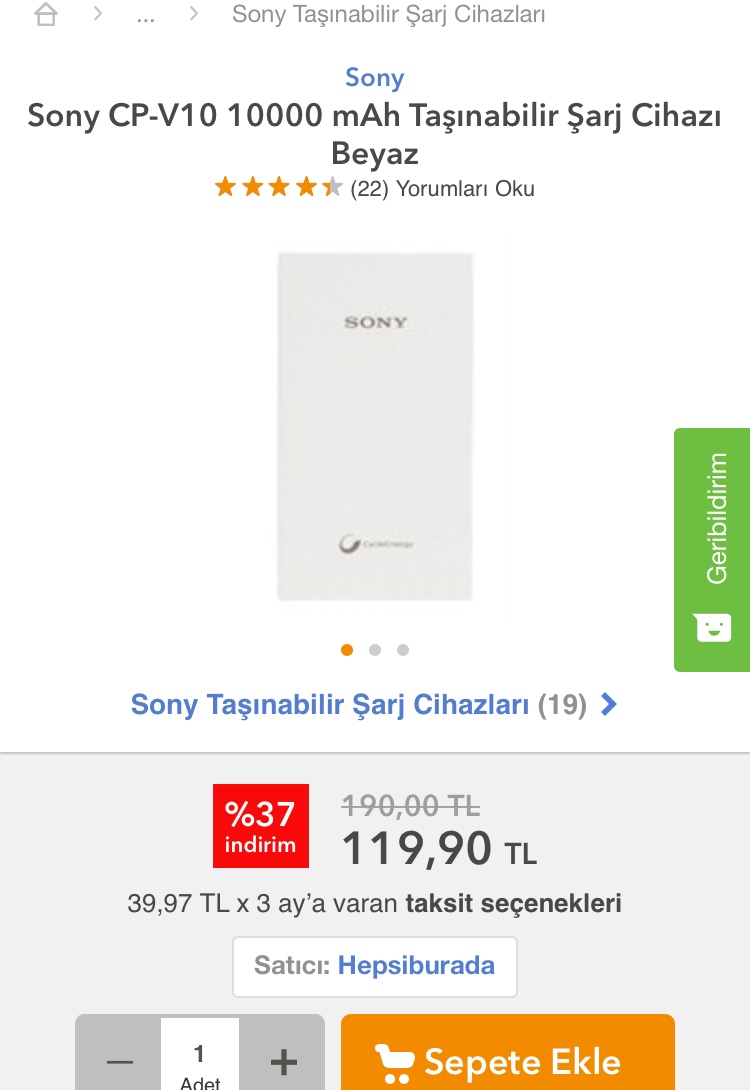The height and width of the screenshot is (1090, 750).
Task: Open the Sony brand link
Action: click(x=375, y=77)
